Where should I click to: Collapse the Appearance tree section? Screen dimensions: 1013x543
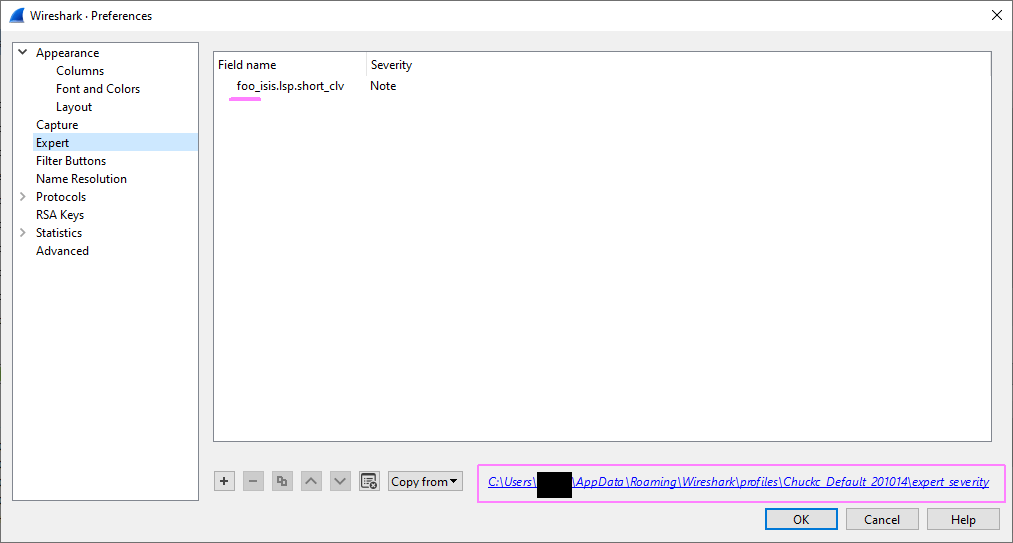[23, 52]
